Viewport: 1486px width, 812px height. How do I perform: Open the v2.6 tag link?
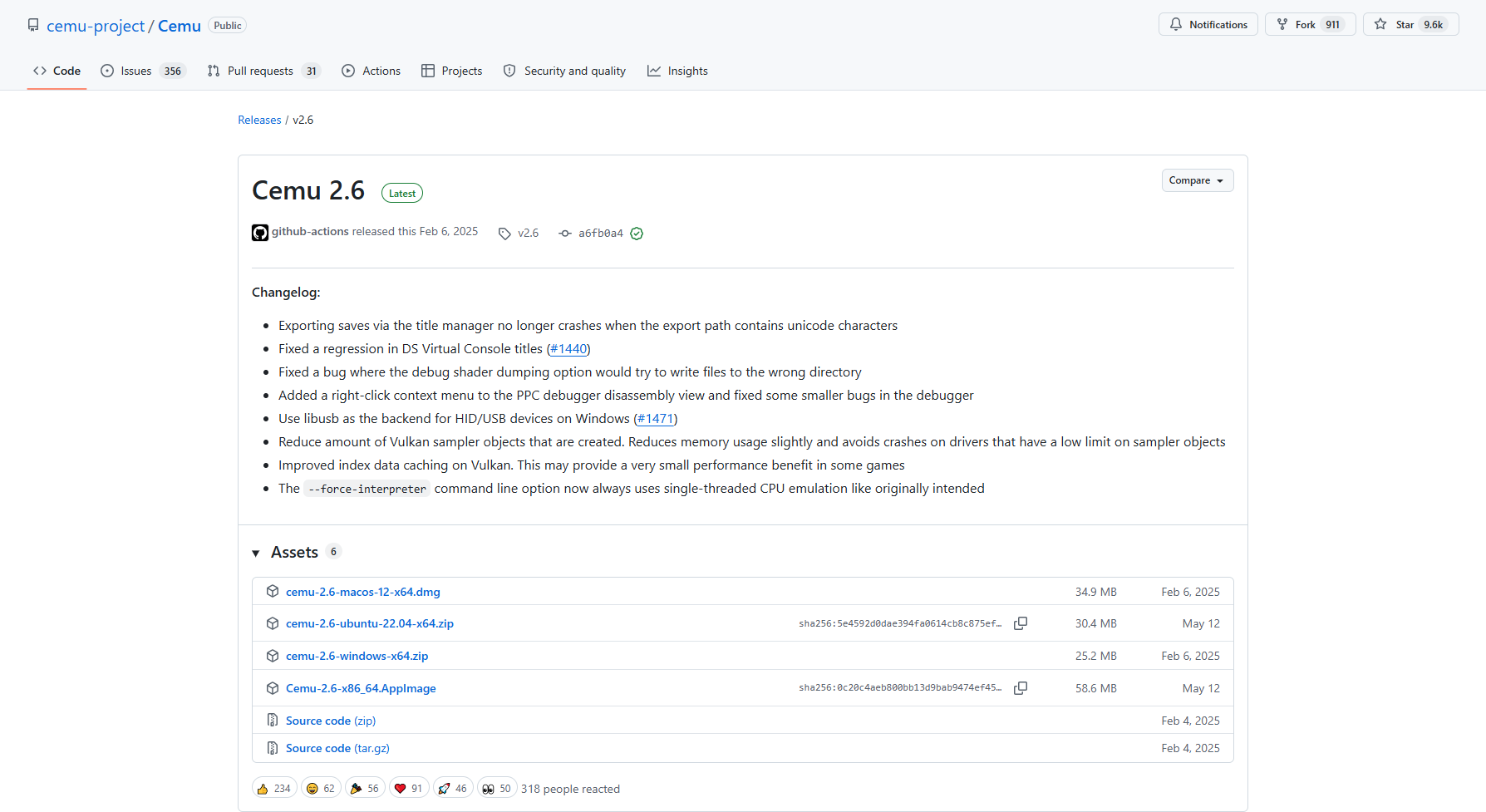528,233
